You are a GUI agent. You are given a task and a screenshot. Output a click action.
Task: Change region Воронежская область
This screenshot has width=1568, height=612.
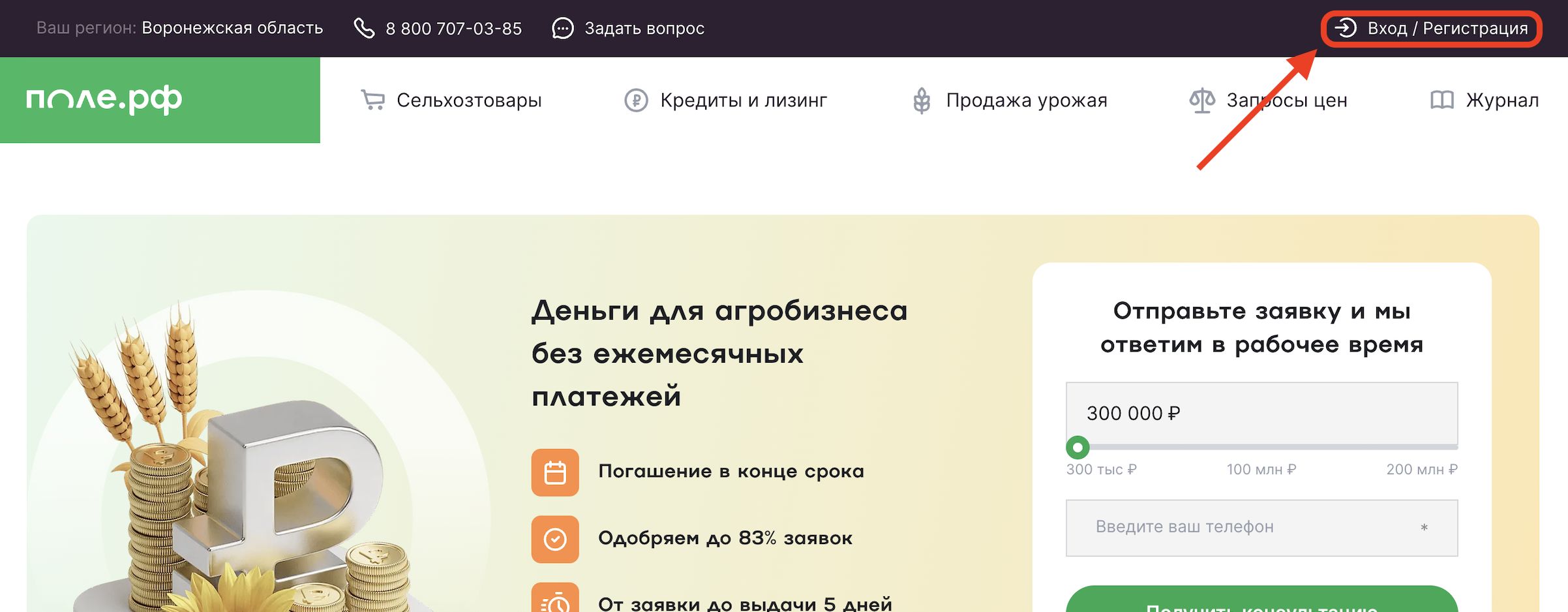coord(232,28)
